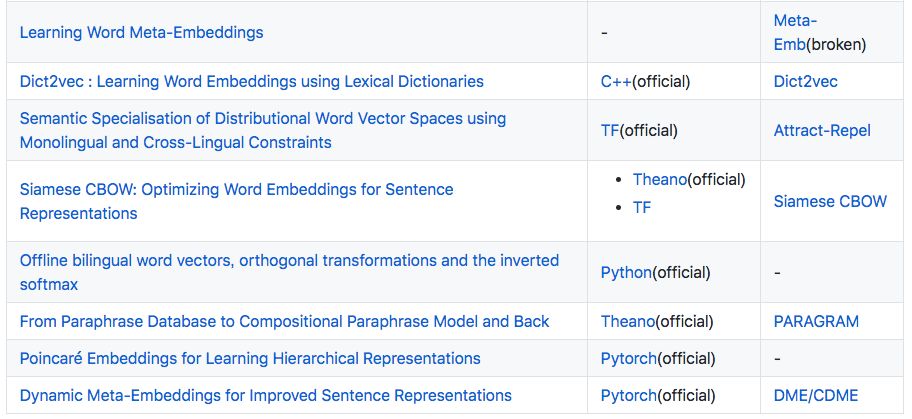912x419 pixels.
Task: Open the Siamese CBOW paper title link
Action: (236, 189)
